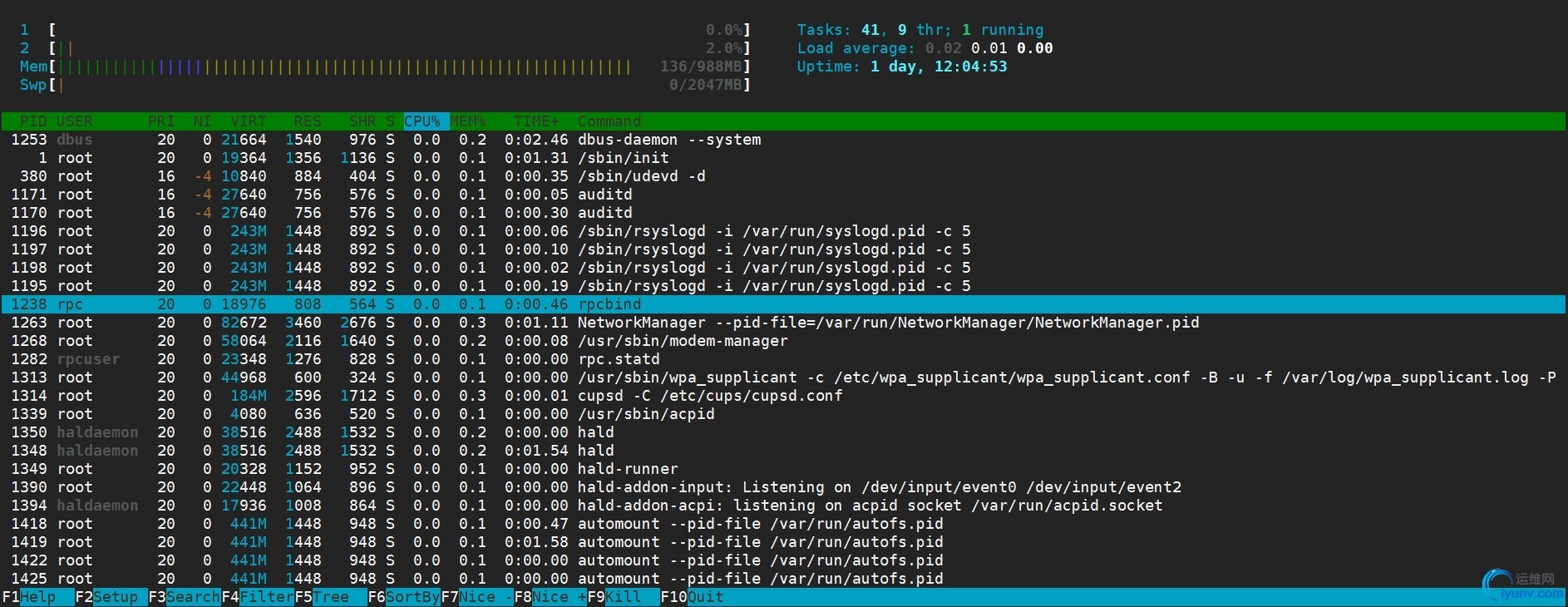The width and height of the screenshot is (1568, 607).
Task: Select the automount row with PID 1425
Action: click(x=784, y=579)
